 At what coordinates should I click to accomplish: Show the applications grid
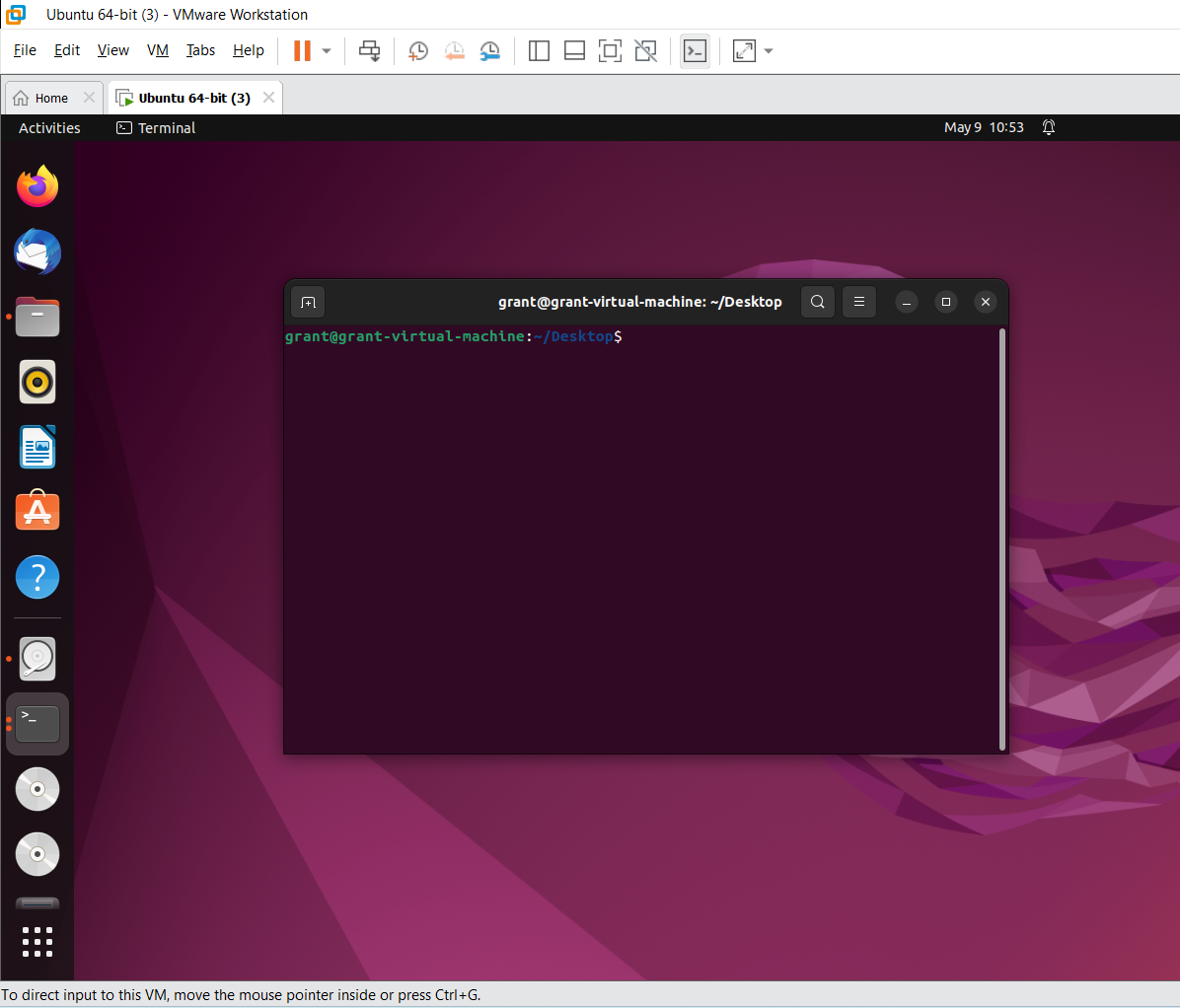point(37,941)
